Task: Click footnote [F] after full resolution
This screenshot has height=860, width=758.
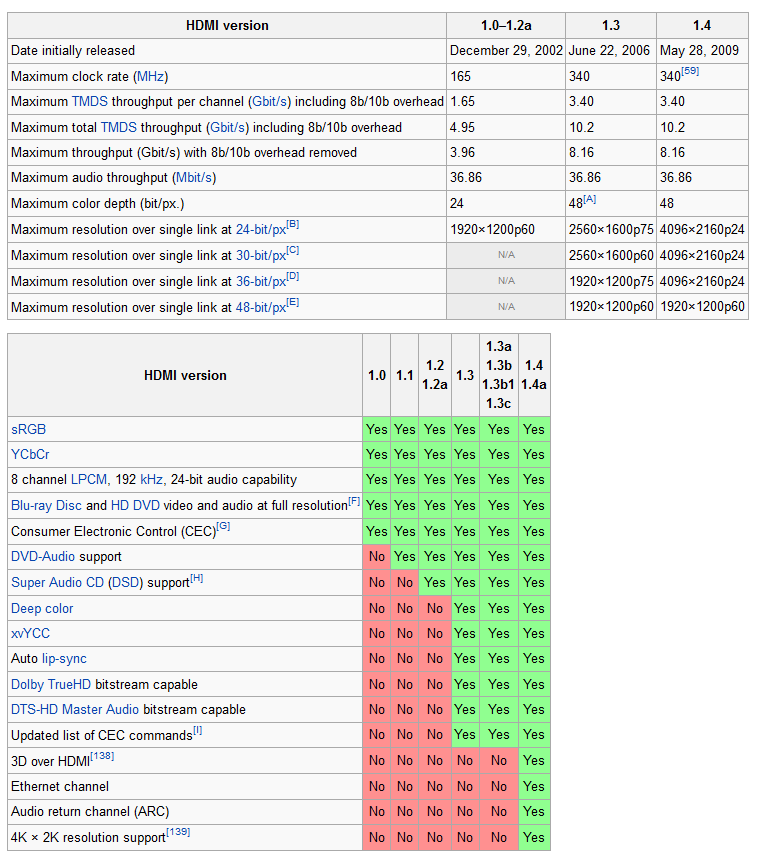Action: (x=354, y=501)
